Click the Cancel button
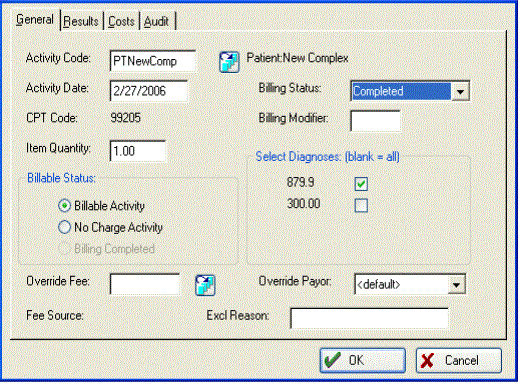This screenshot has height=382, width=518. coord(459,361)
